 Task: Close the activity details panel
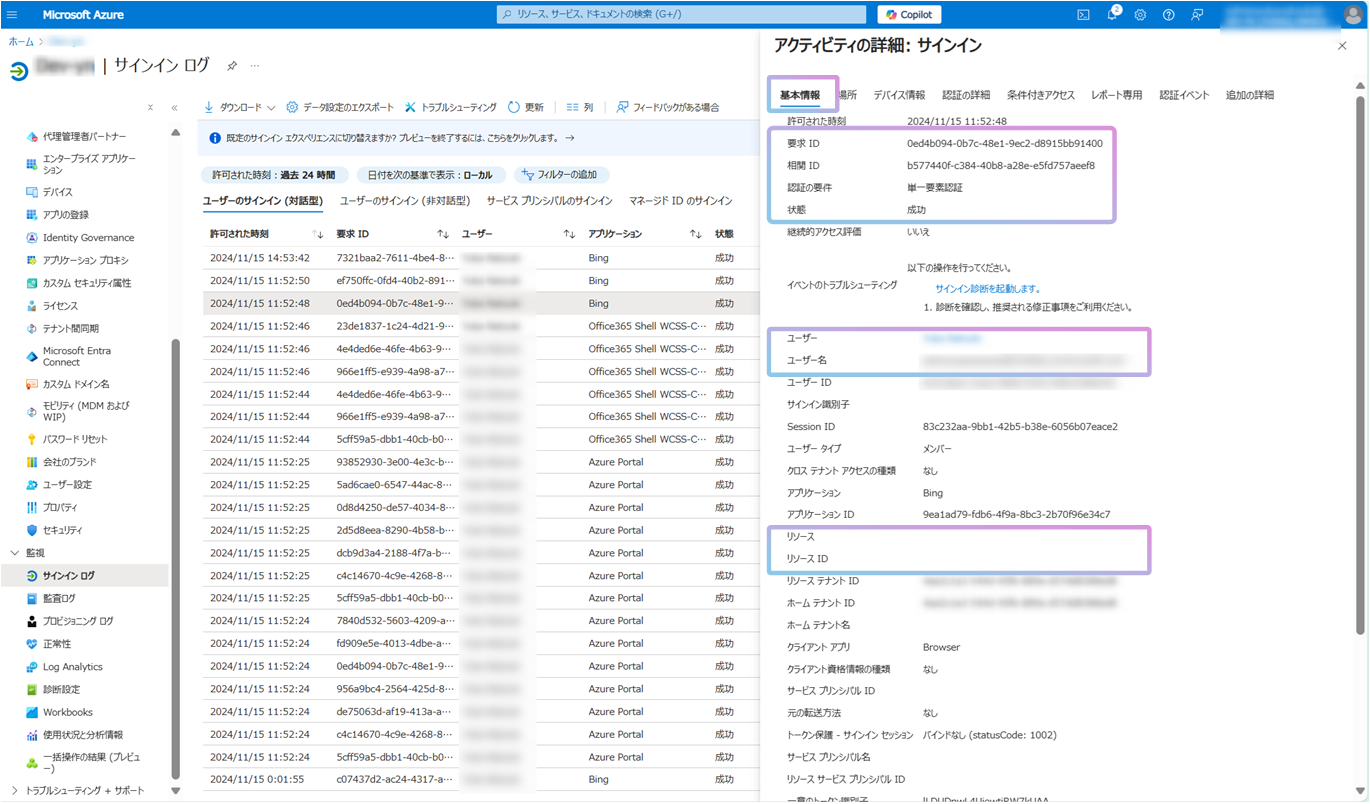(1342, 46)
